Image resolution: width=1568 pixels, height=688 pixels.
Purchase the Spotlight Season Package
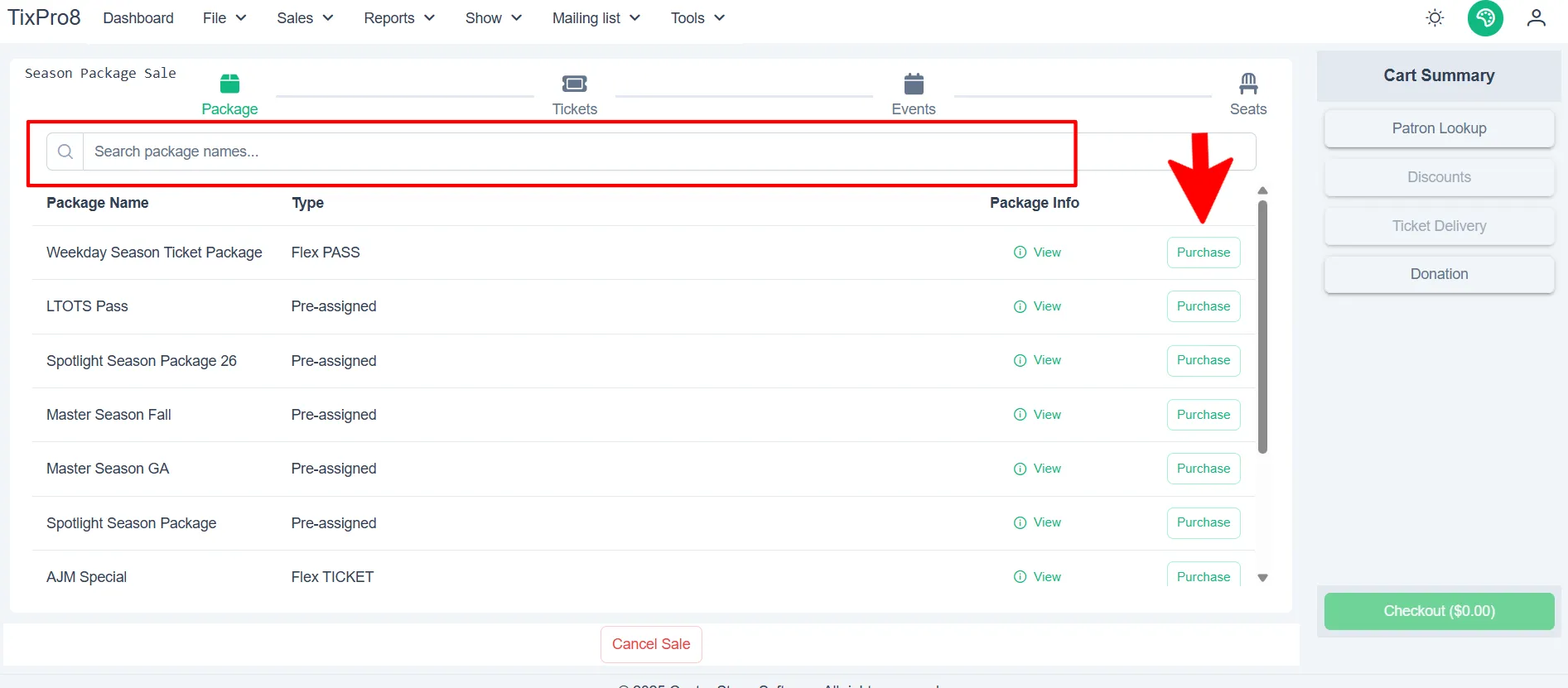tap(1203, 522)
